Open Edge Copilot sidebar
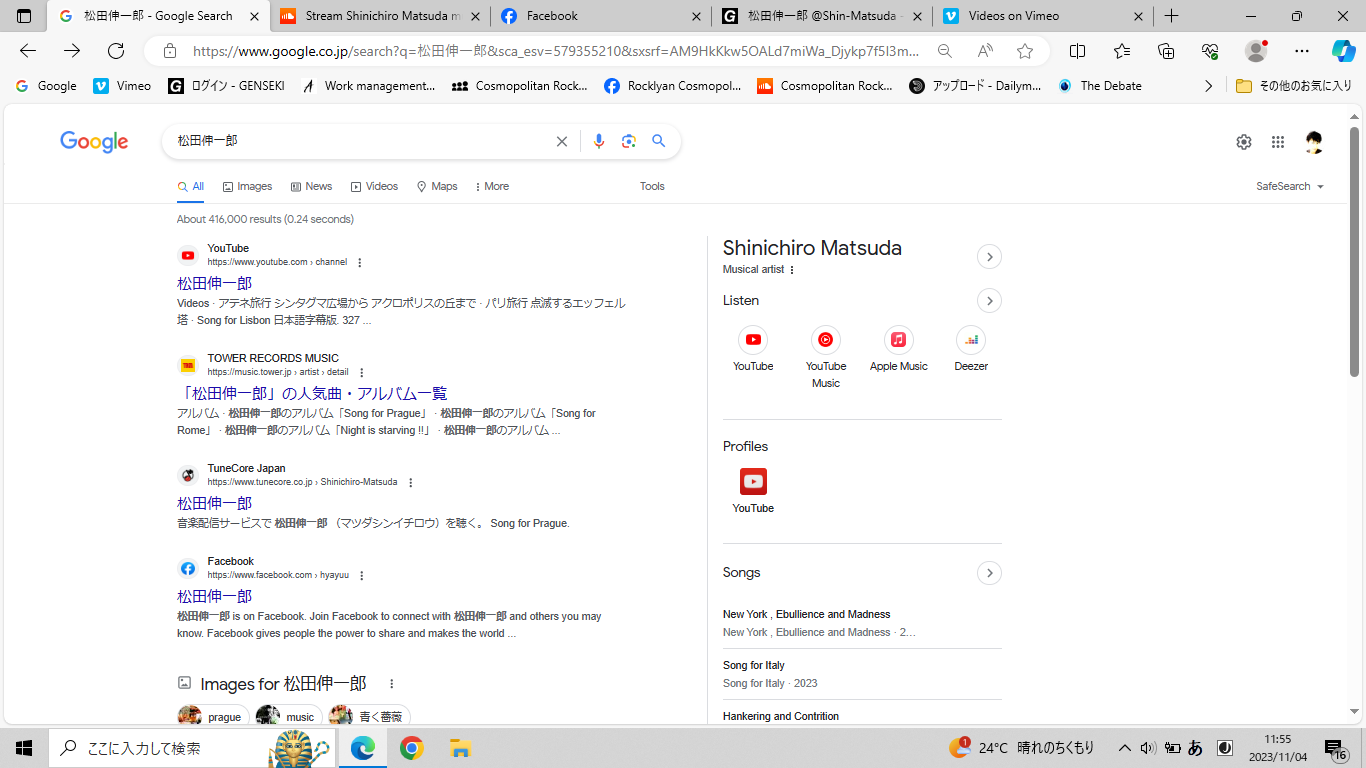 point(1344,51)
